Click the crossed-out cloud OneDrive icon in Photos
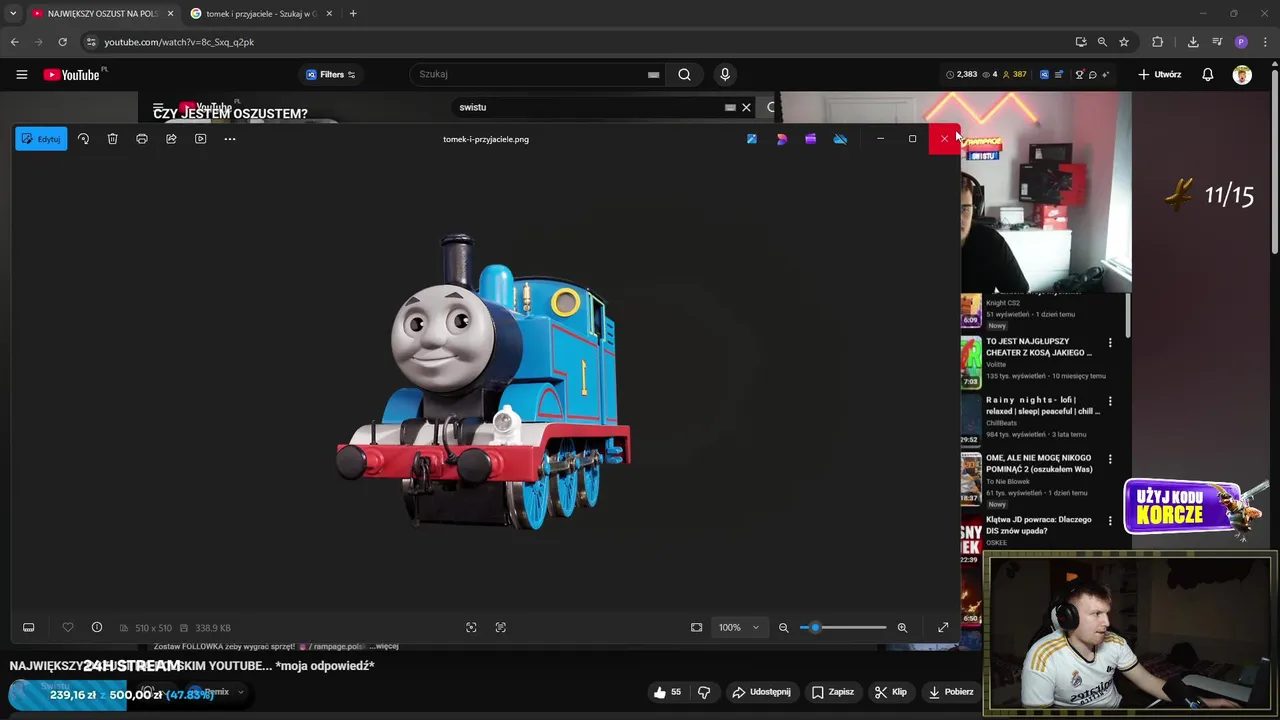The width and height of the screenshot is (1280, 720). point(840,139)
